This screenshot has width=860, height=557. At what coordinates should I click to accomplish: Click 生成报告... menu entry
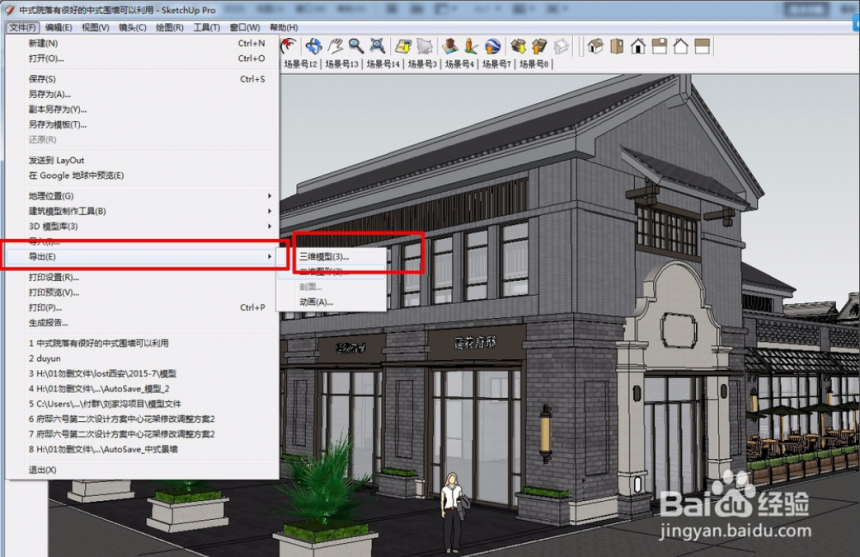tap(142, 323)
